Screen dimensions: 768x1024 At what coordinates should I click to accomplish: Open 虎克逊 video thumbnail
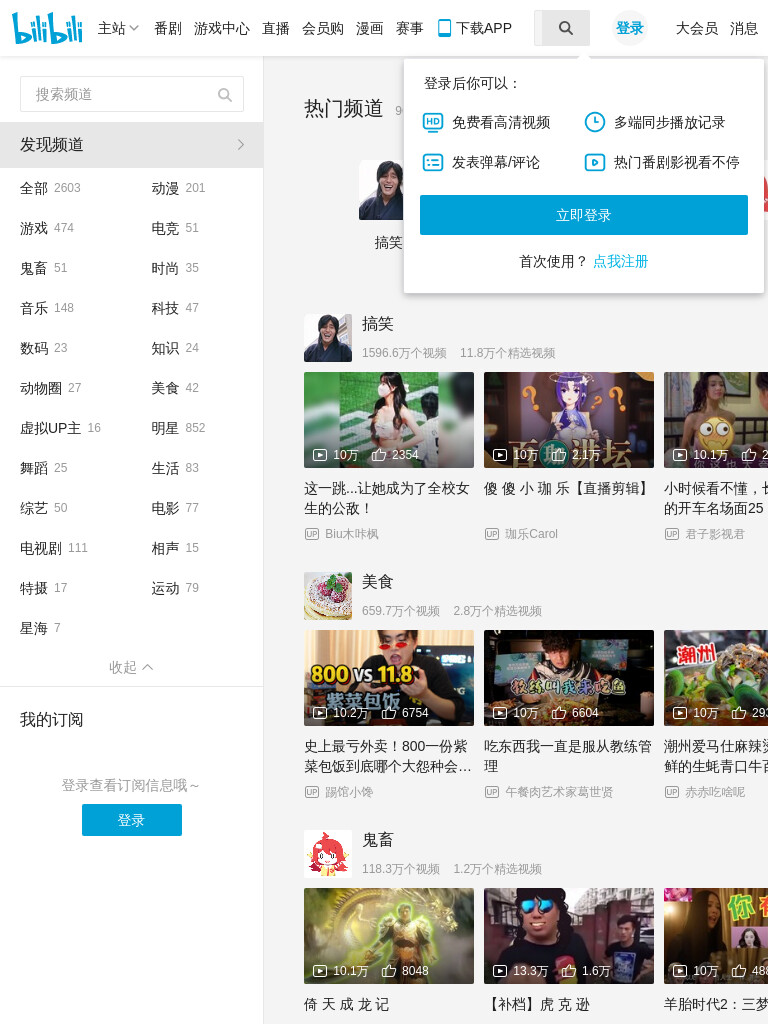pos(569,936)
